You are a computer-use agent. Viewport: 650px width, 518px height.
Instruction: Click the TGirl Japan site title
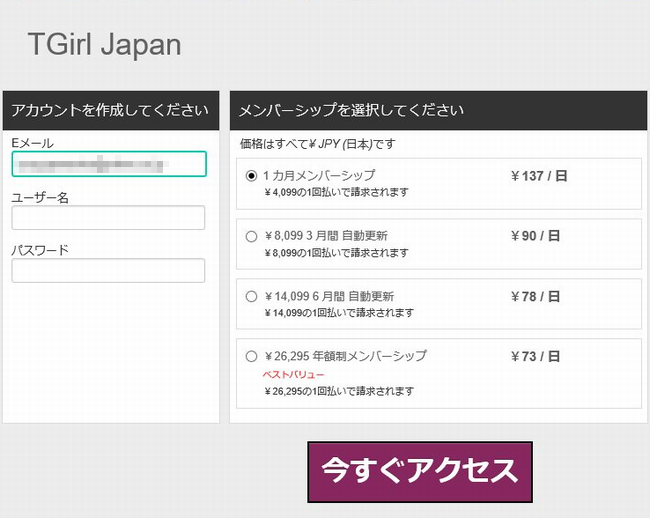104,45
